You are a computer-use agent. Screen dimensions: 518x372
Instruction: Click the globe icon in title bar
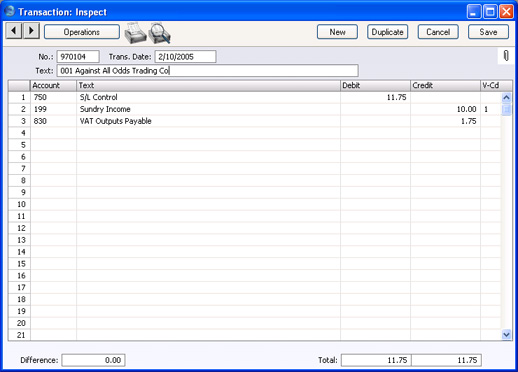(10, 12)
